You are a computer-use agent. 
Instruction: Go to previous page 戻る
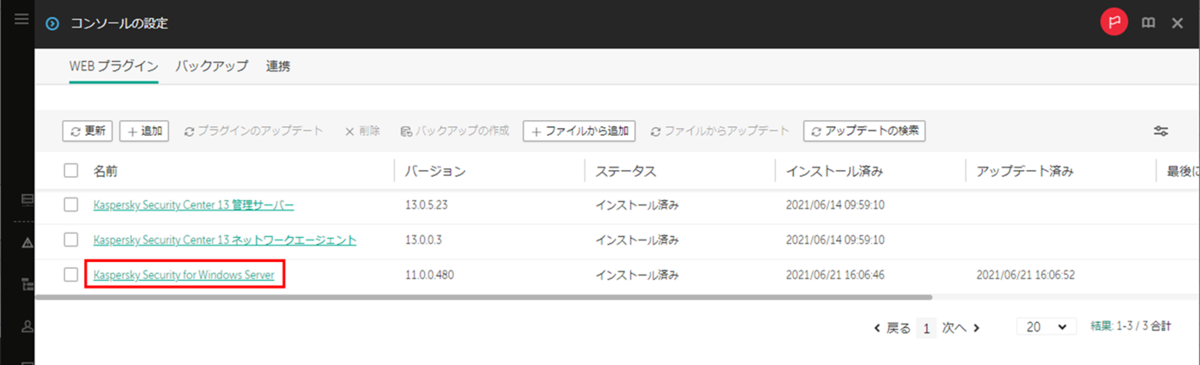pos(892,327)
